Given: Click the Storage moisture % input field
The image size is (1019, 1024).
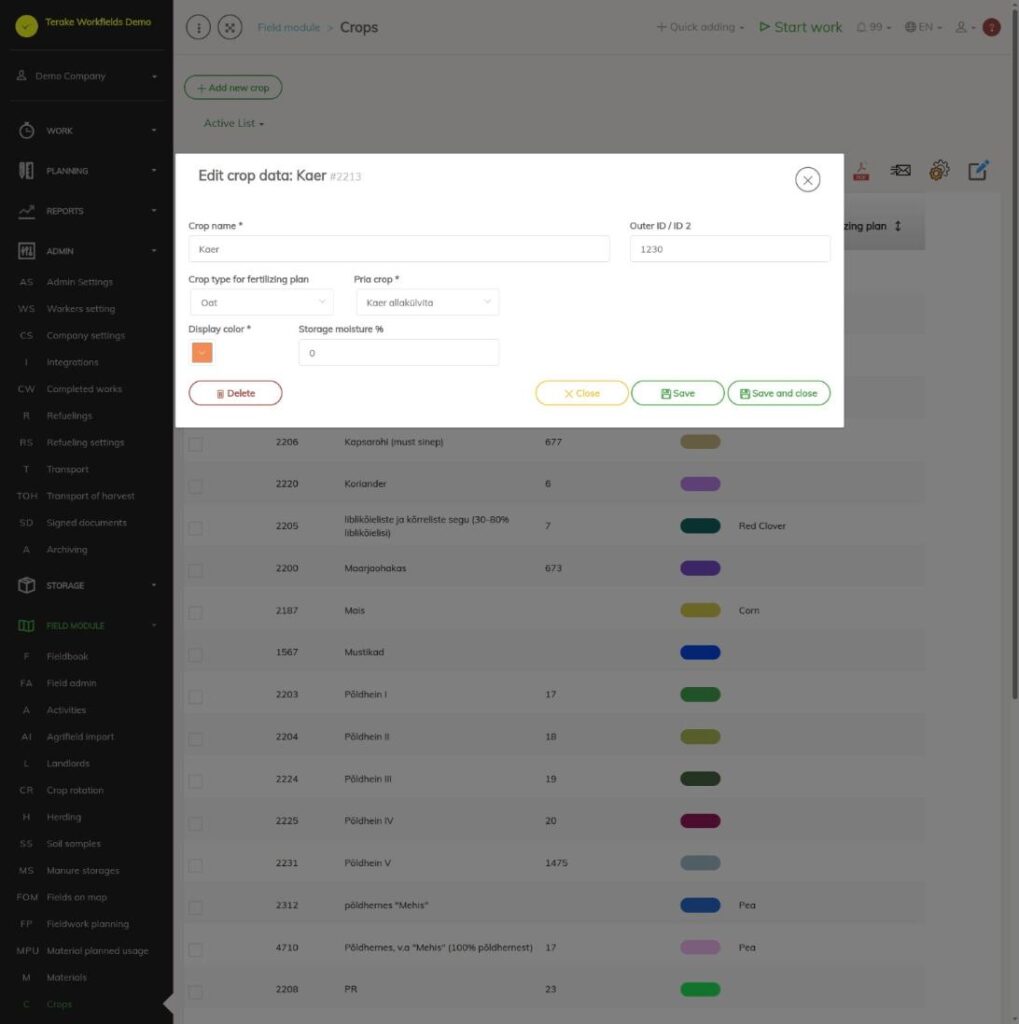Looking at the screenshot, I should pyautogui.click(x=398, y=353).
